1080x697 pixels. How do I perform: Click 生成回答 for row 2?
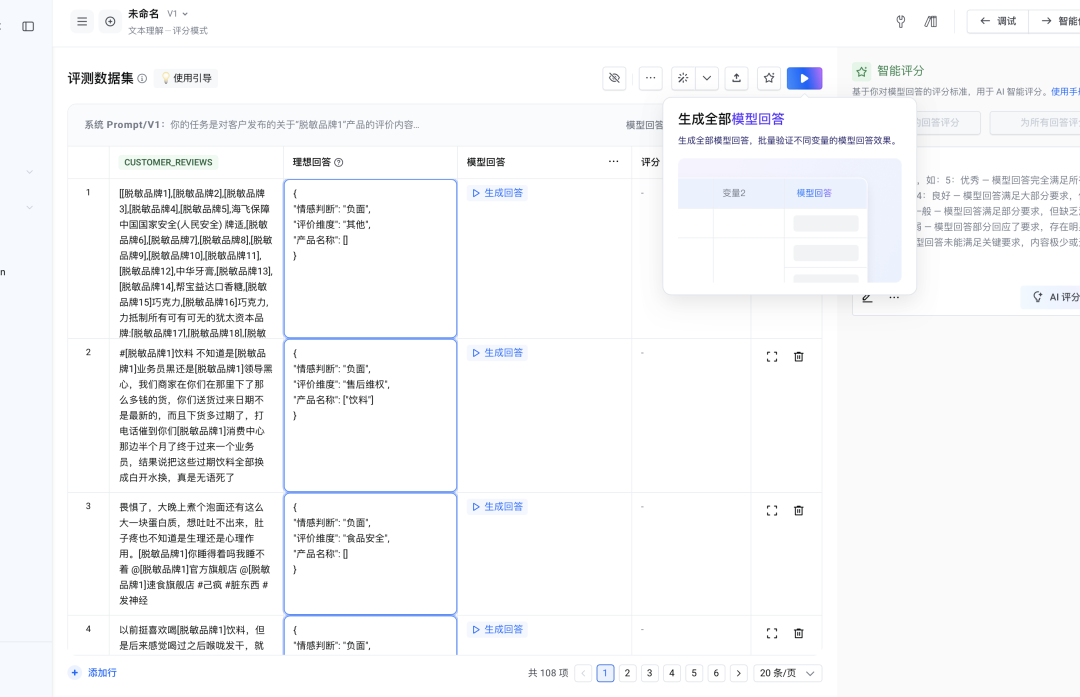[497, 353]
